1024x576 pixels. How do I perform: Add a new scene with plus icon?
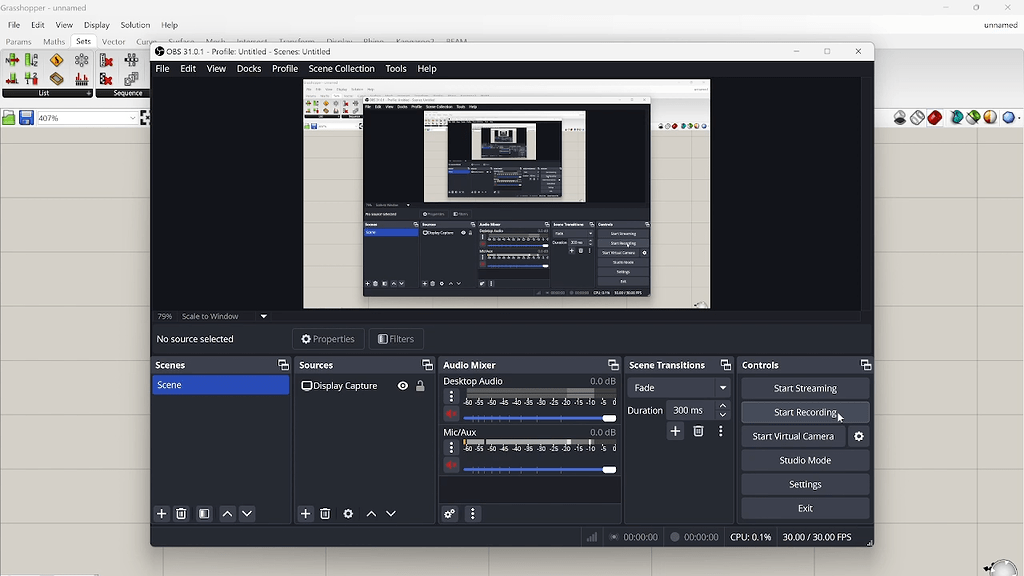162,514
